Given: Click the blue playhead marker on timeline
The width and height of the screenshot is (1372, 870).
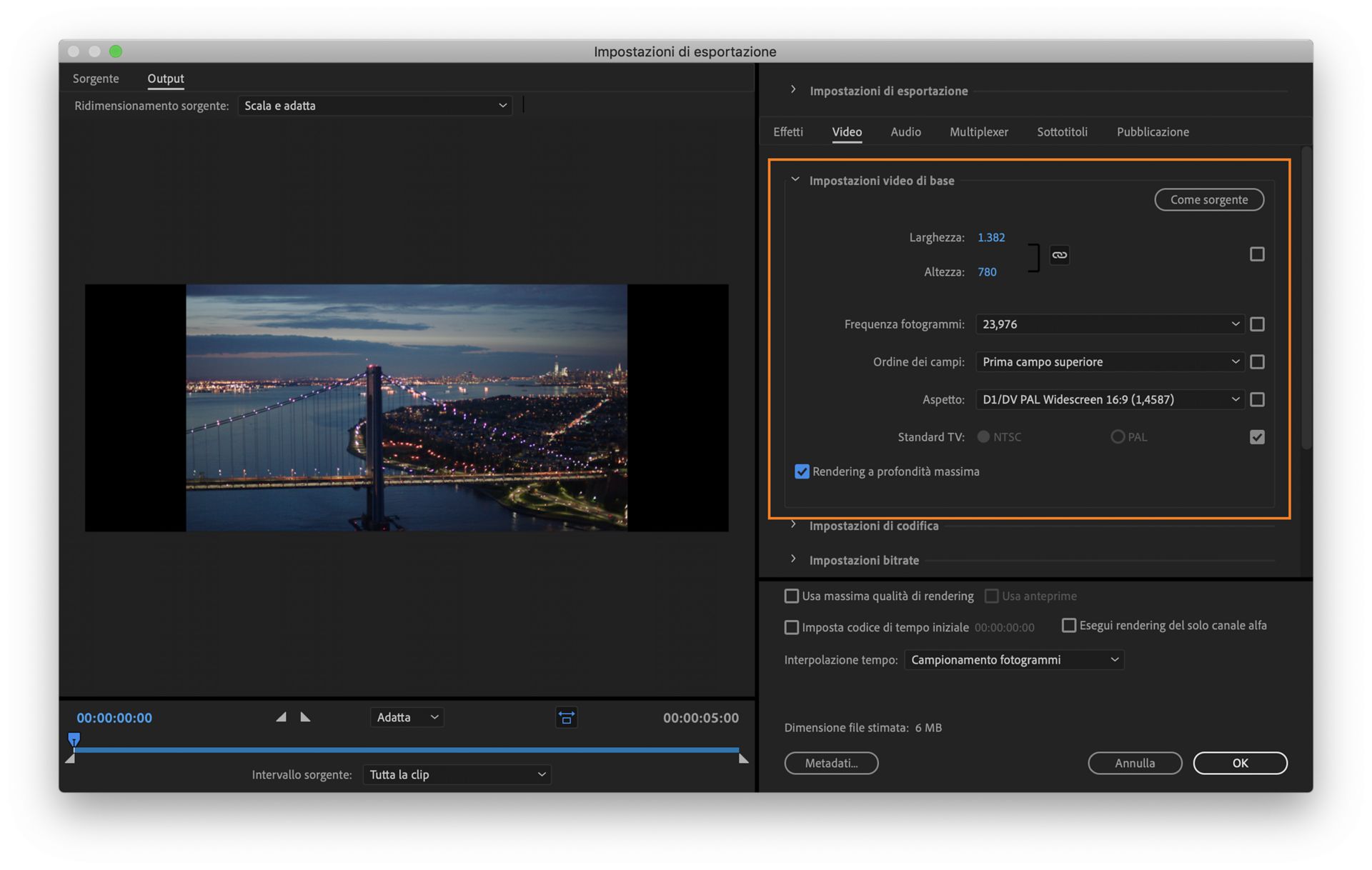Looking at the screenshot, I should click(x=74, y=739).
